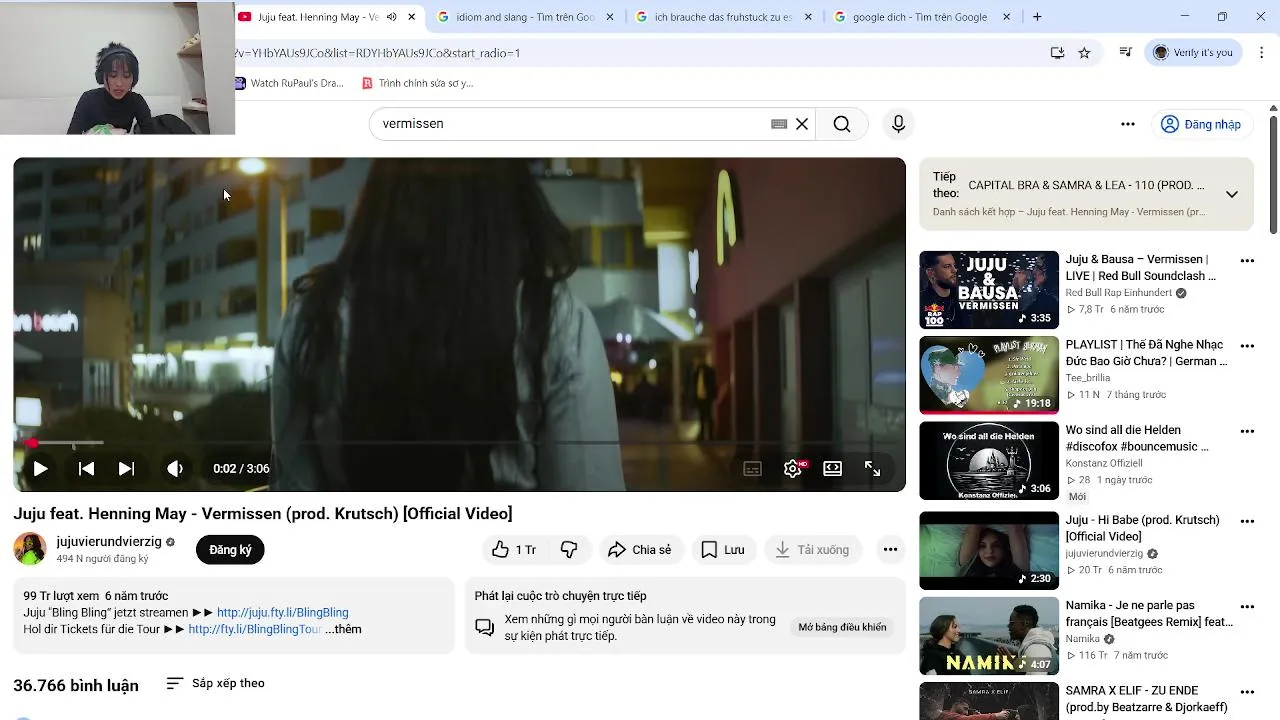Viewport: 1280px width, 720px height.
Task: Clear the vermissen search query
Action: 801,124
